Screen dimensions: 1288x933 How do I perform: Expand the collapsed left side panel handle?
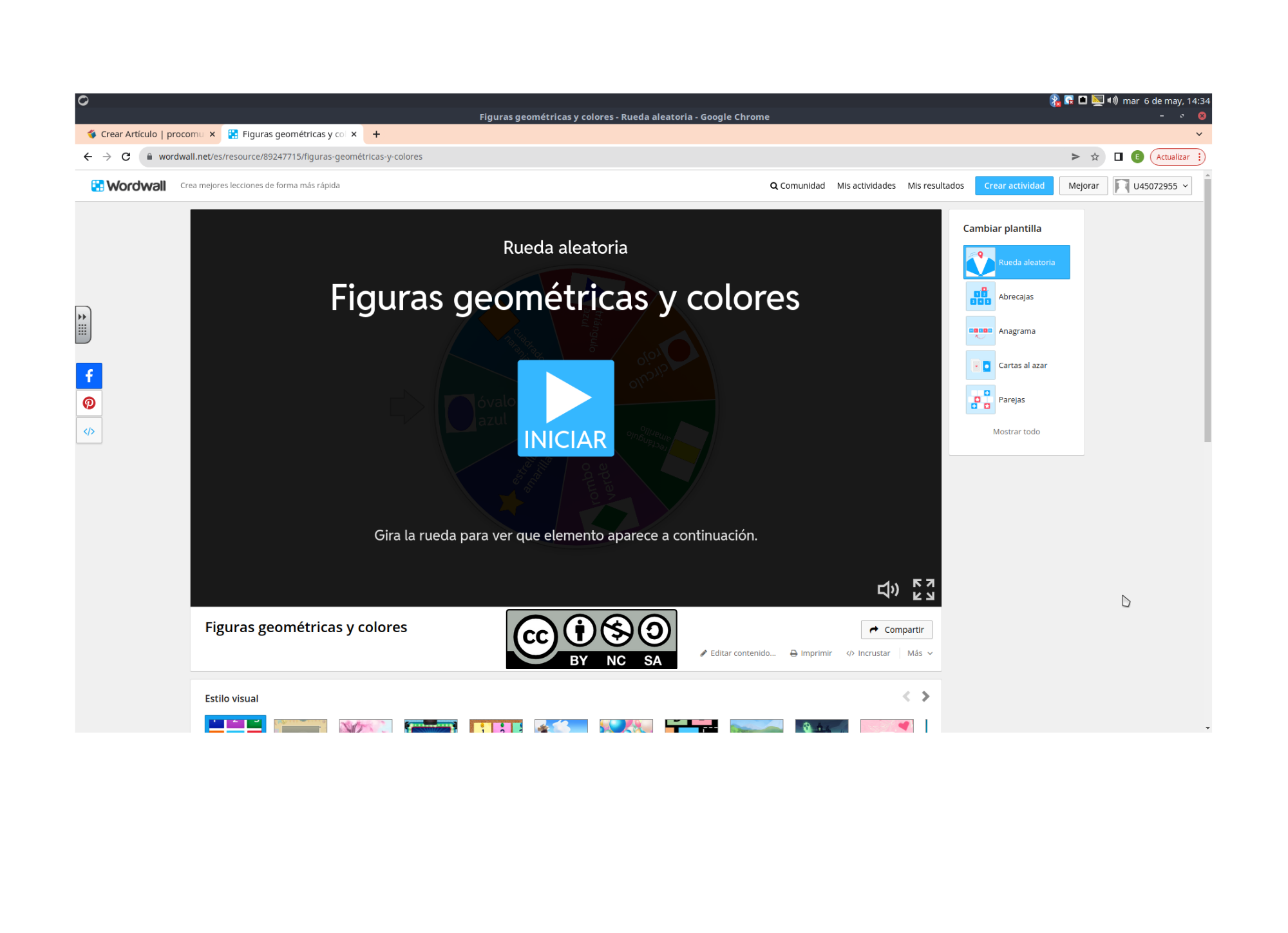[x=83, y=324]
